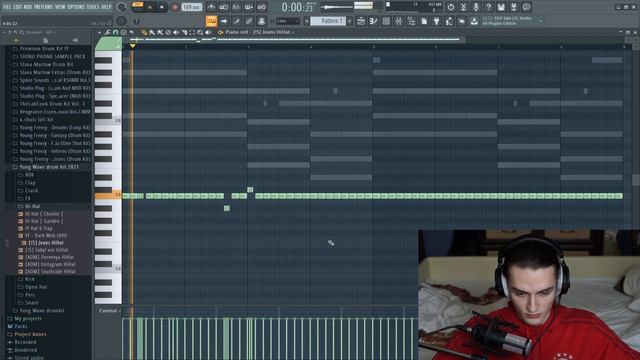
Task: Toggle the piano roll magnet snap icon
Action: 116,32
